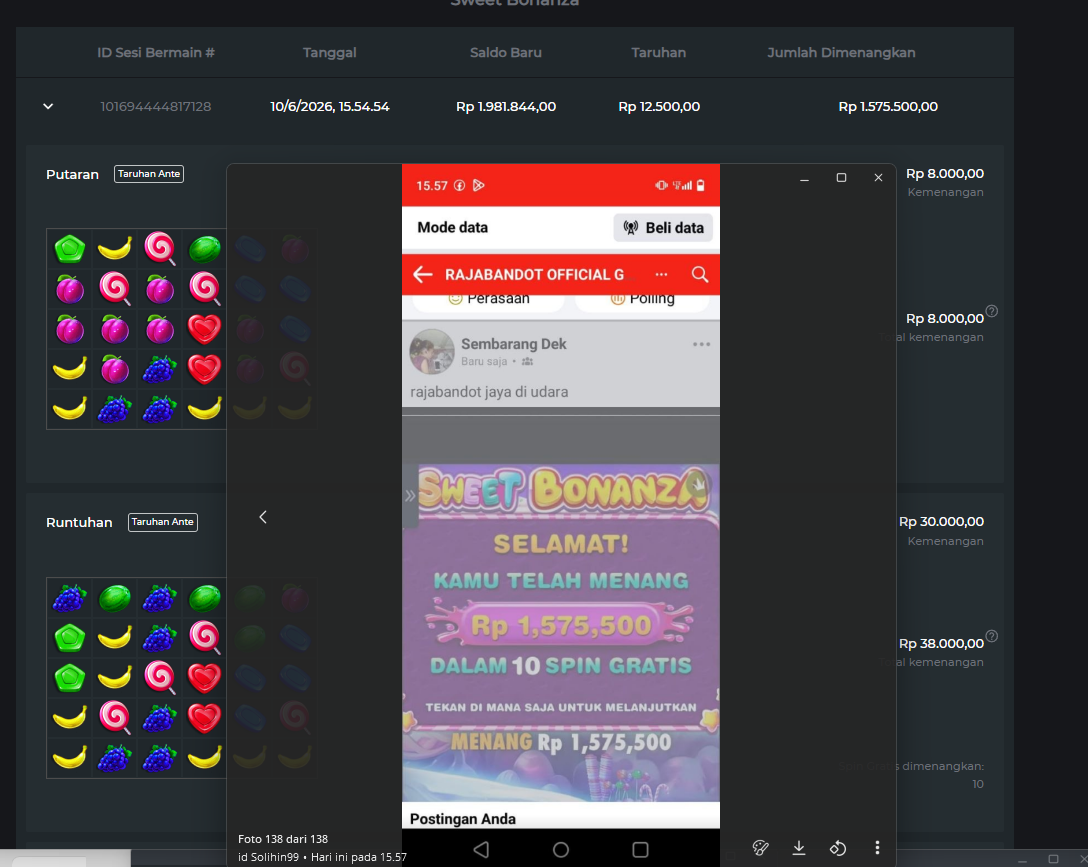This screenshot has width=1088, height=867.
Task: Close the photo viewer window
Action: click(x=878, y=178)
